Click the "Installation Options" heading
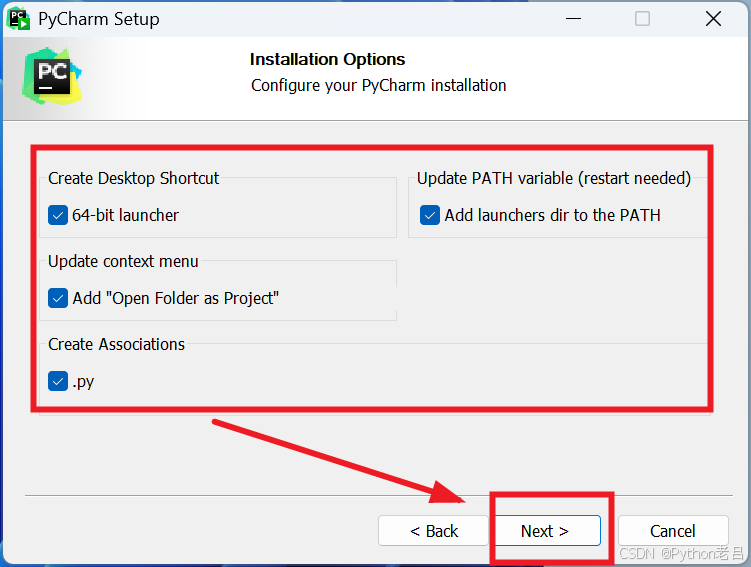751x567 pixels. pyautogui.click(x=327, y=59)
